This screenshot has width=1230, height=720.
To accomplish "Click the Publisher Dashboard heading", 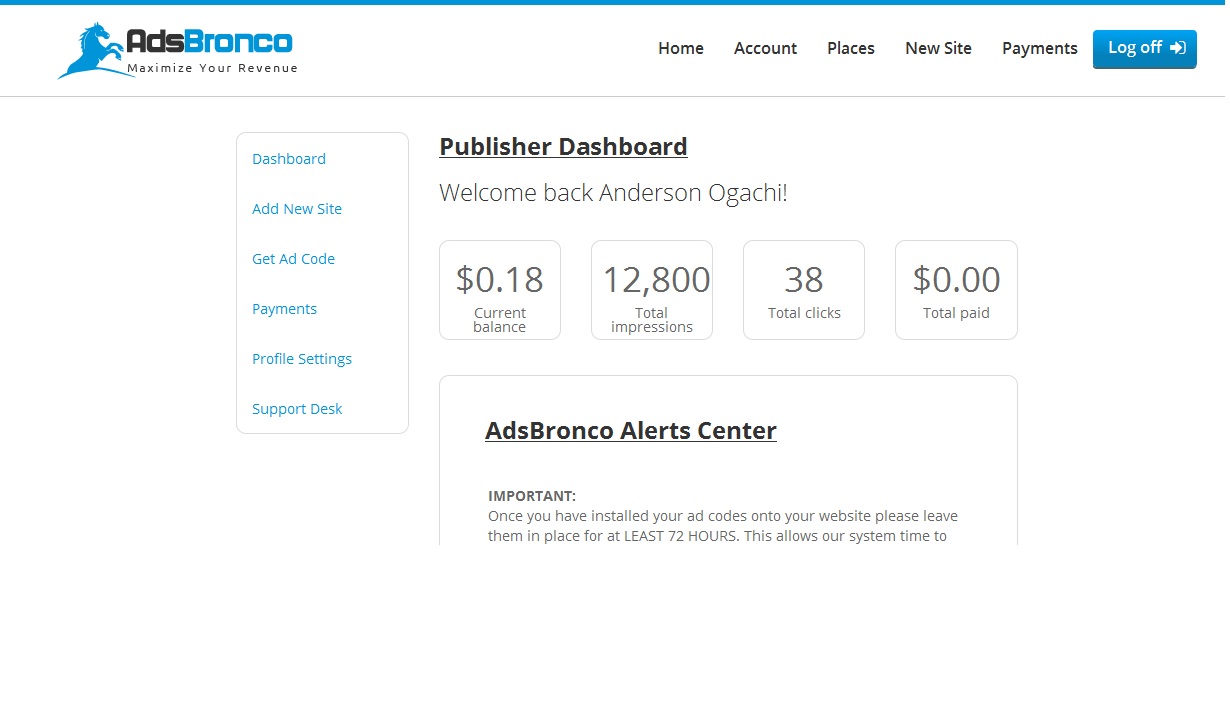I will [x=563, y=147].
